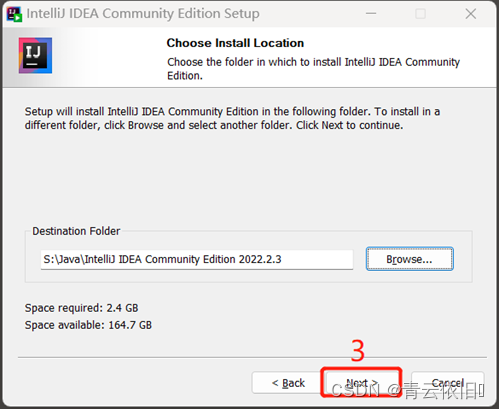
Task: Click the 'Space available: 164.7 GB' text
Action: pos(88,325)
